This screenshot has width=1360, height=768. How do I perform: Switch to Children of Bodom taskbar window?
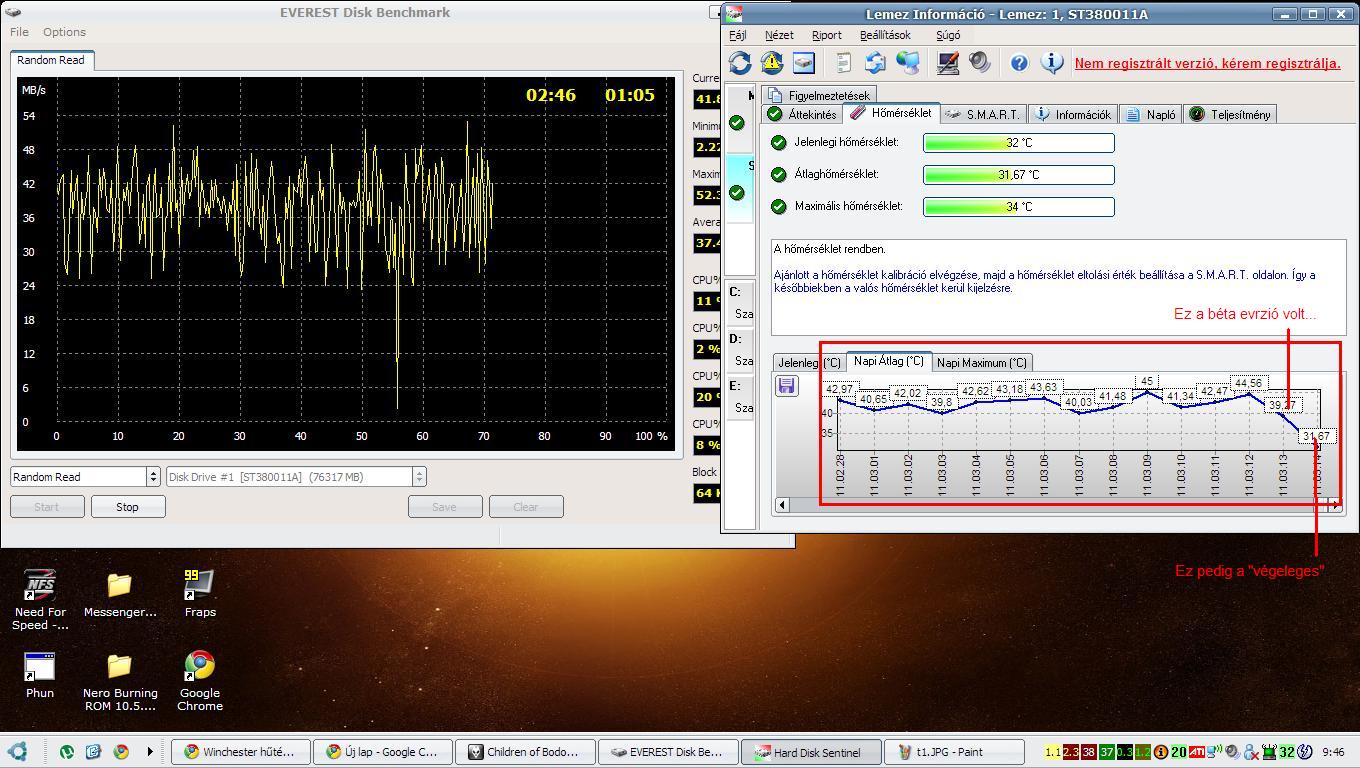[x=524, y=752]
